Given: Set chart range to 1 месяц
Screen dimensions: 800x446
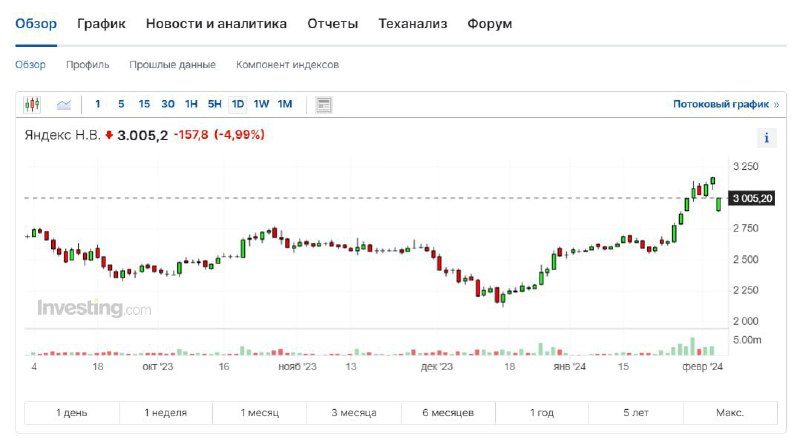Looking at the screenshot, I should [x=260, y=413].
